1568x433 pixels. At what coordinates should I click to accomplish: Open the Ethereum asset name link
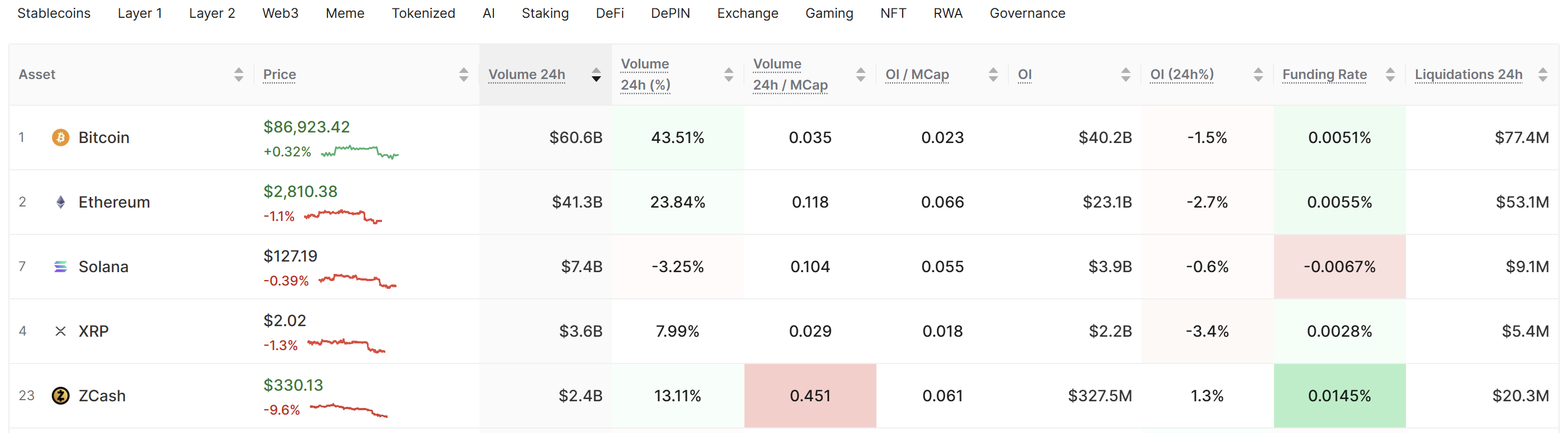(114, 202)
